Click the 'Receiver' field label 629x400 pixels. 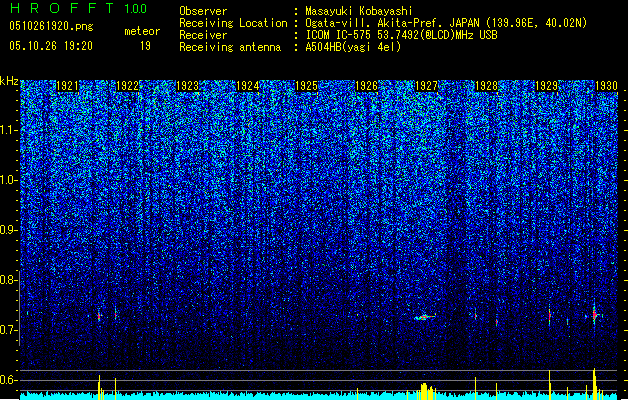click(x=203, y=35)
